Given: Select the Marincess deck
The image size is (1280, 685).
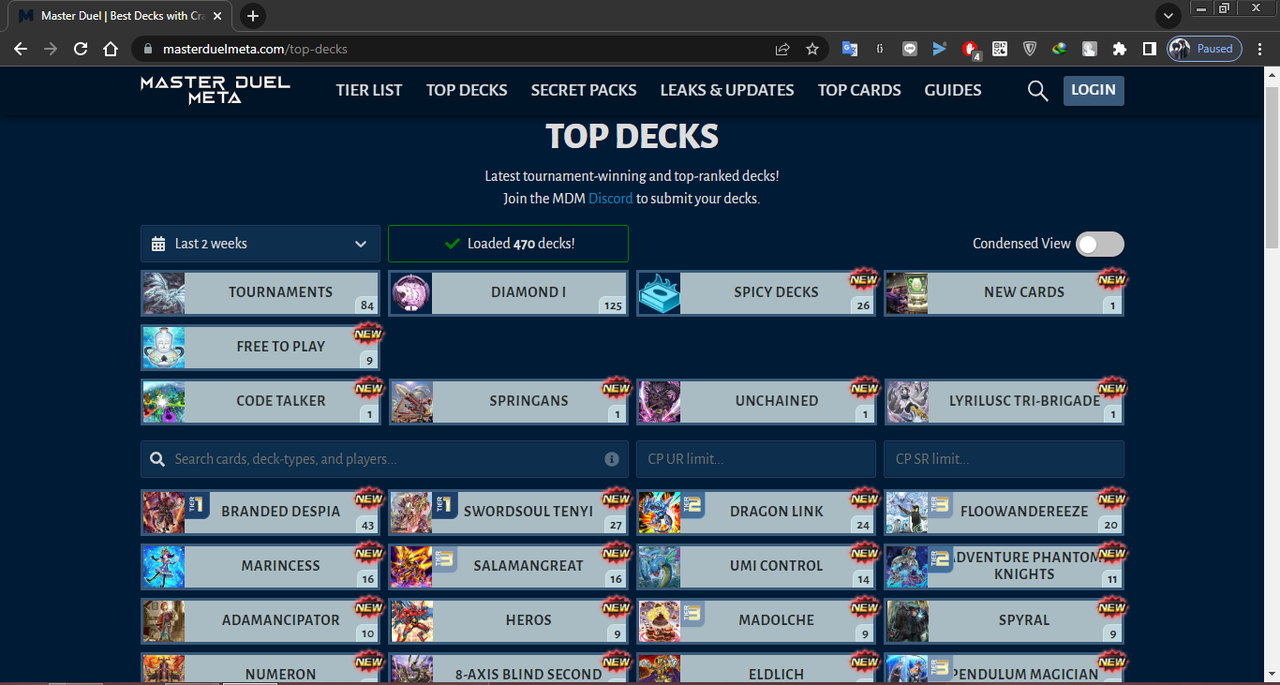Looking at the screenshot, I should click(260, 566).
